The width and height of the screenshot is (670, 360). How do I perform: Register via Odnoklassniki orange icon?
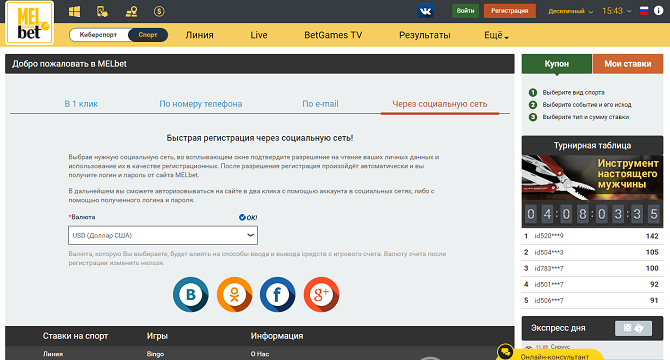coord(234,294)
